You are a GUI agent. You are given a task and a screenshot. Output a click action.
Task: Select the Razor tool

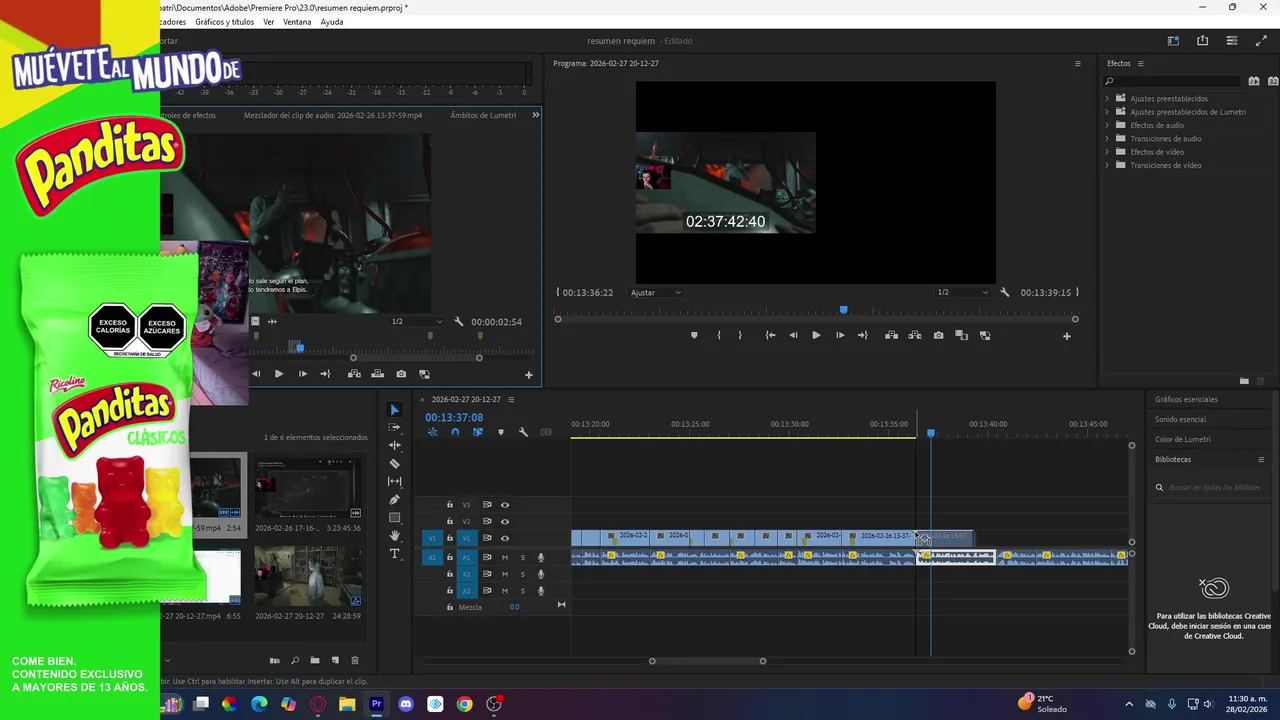pyautogui.click(x=394, y=463)
